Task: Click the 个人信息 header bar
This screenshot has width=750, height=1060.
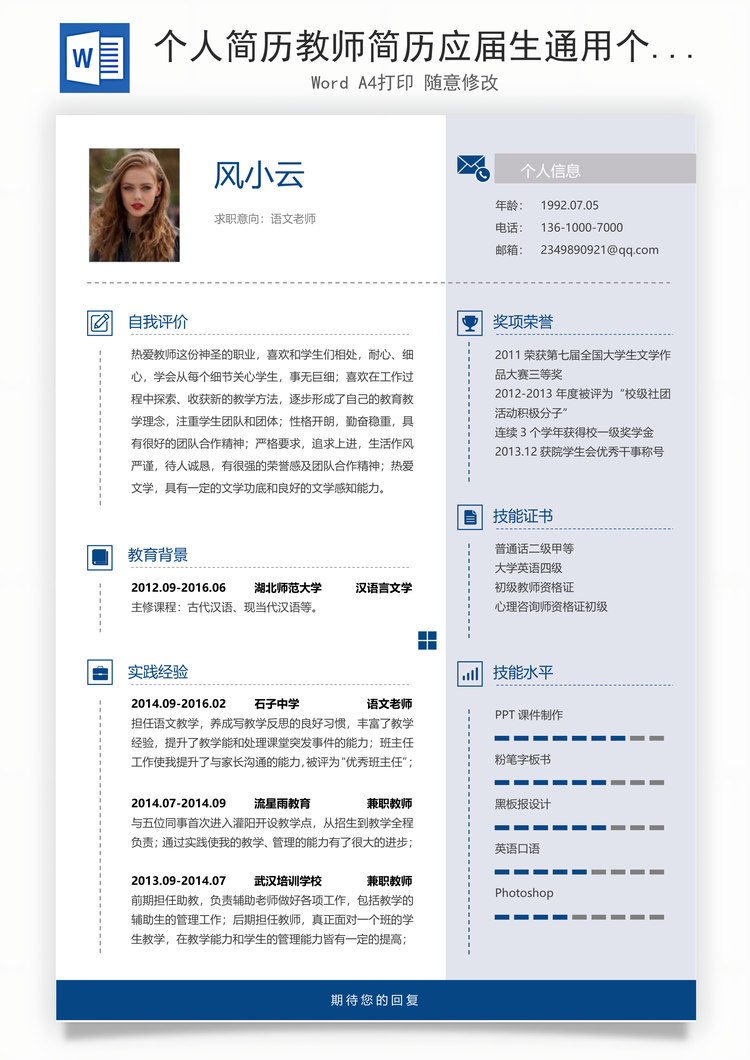Action: (595, 168)
